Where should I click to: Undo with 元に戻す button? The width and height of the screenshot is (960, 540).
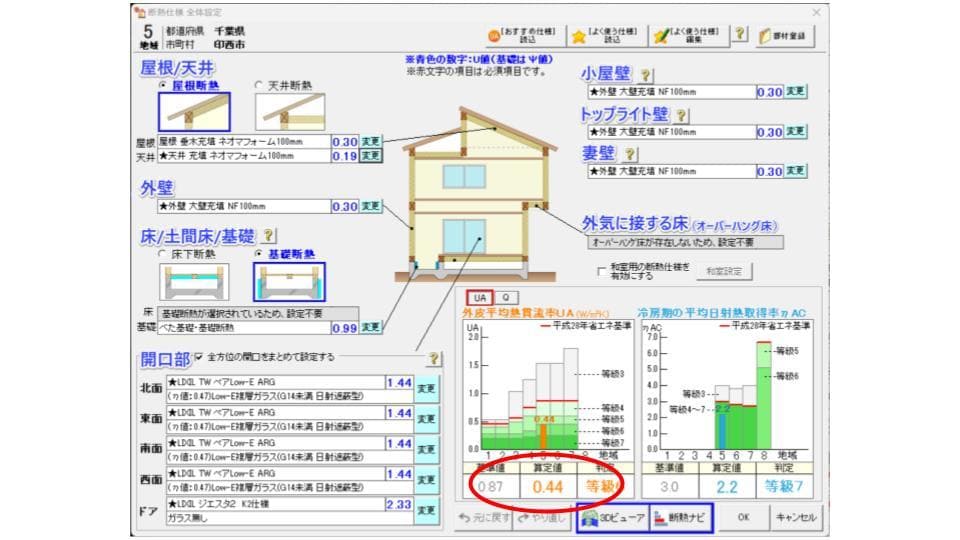click(x=484, y=518)
